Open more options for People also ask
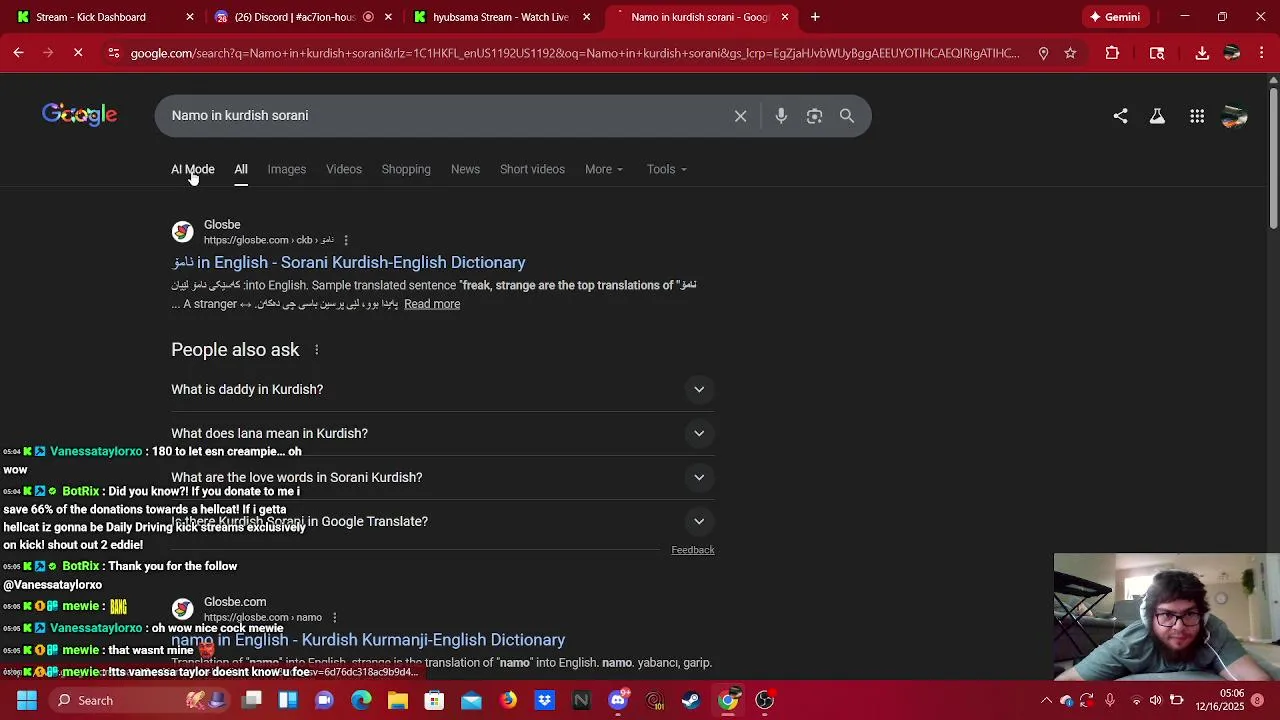1280x720 pixels. (316, 350)
